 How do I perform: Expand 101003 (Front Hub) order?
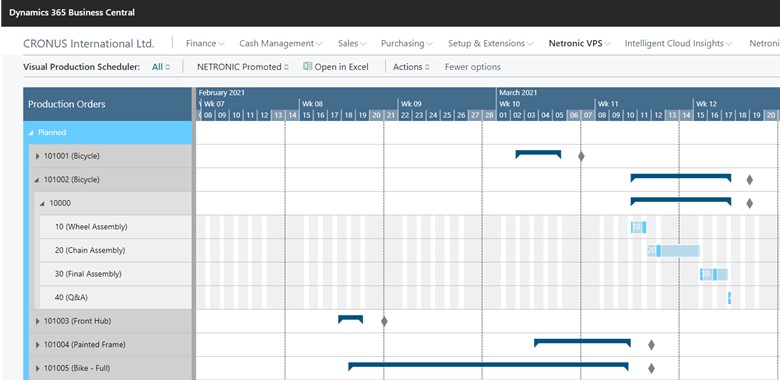[37, 321]
